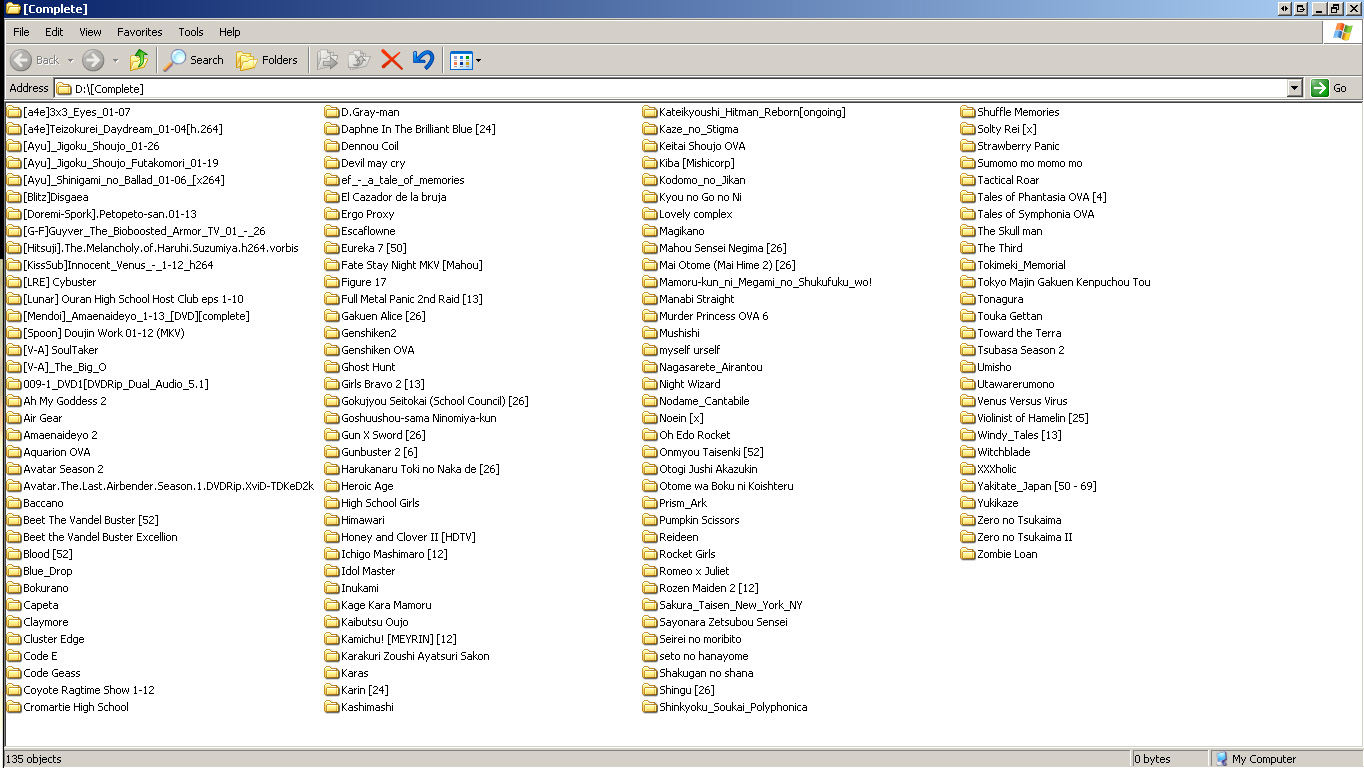Select the Heroic Age folder icon
Image resolution: width=1364 pixels, height=768 pixels.
tap(332, 486)
